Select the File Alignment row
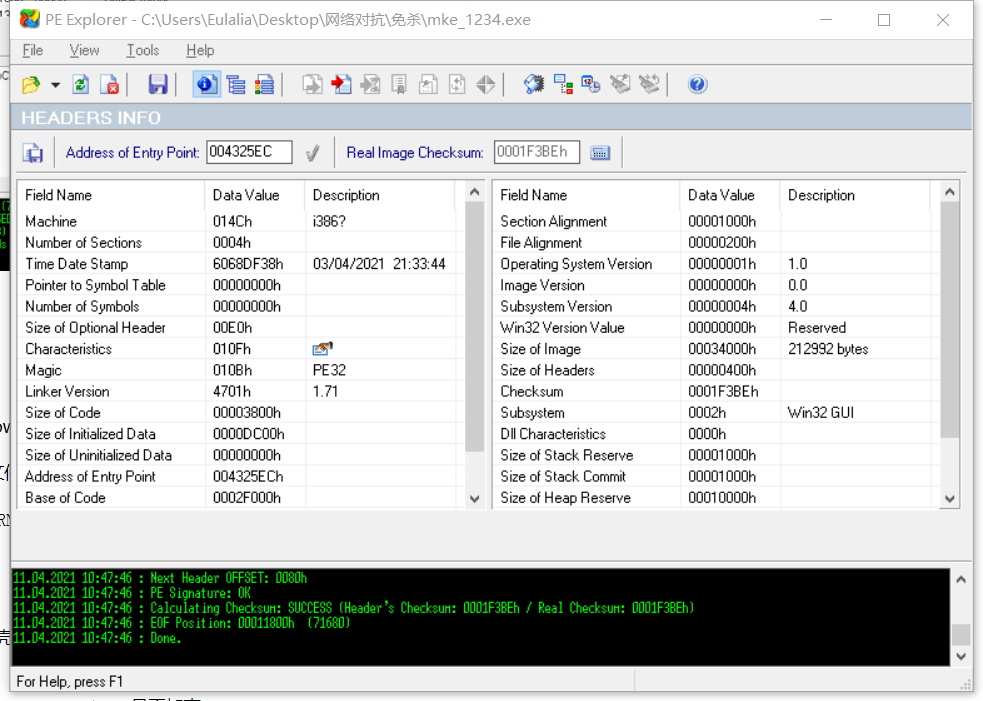Screen dimensions: 983x701 pos(716,243)
